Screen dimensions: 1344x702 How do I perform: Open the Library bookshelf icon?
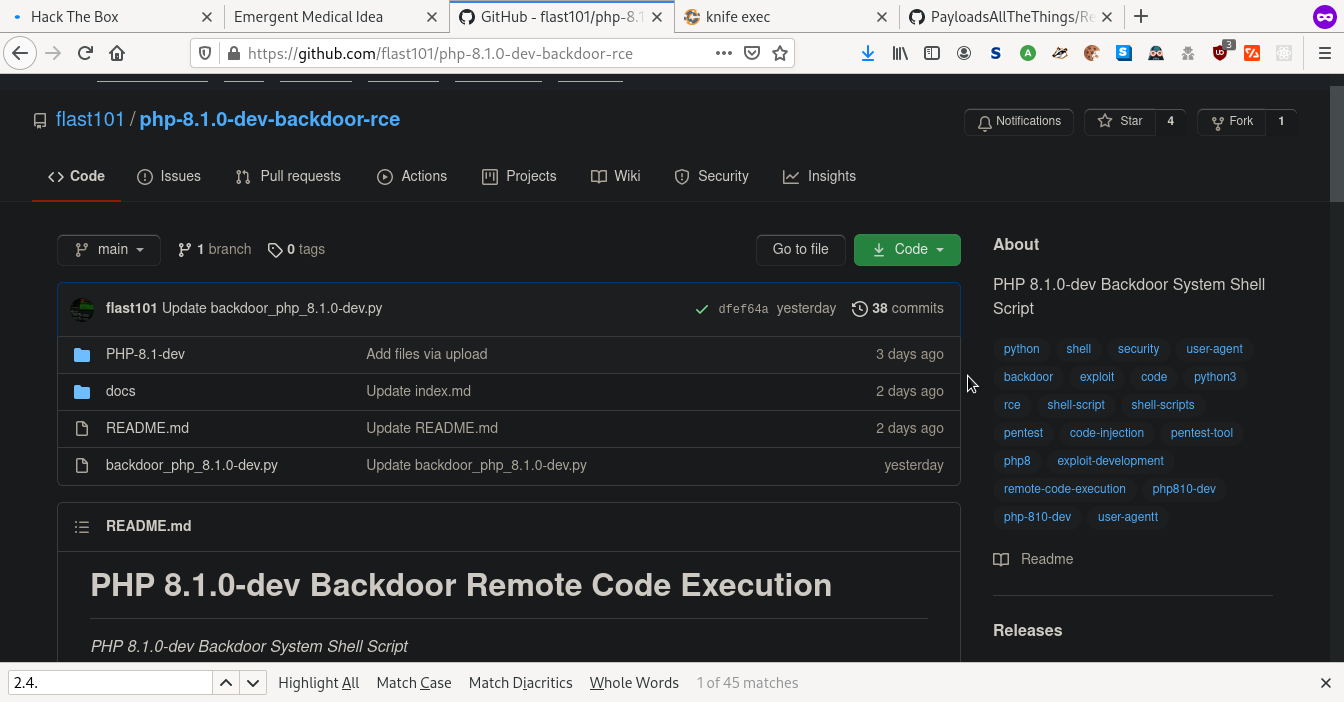[x=900, y=54]
